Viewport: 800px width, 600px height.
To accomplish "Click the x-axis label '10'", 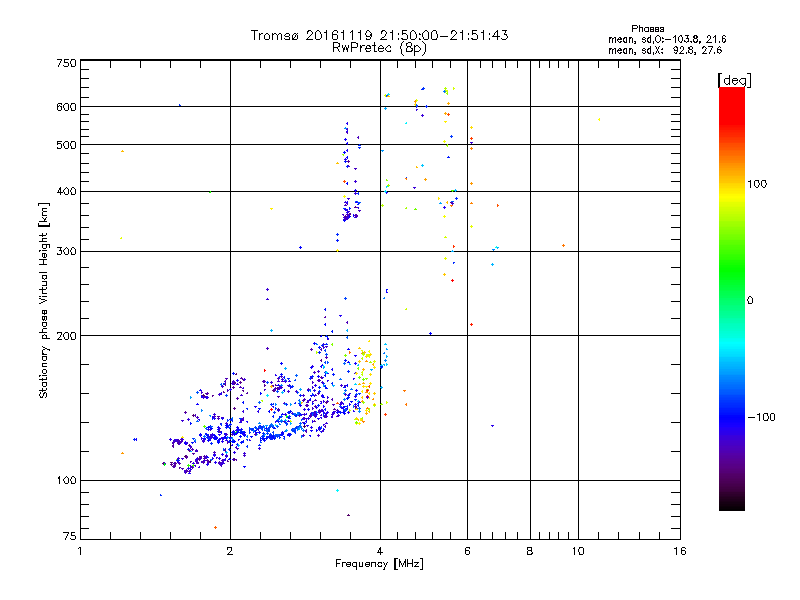I will [x=578, y=551].
